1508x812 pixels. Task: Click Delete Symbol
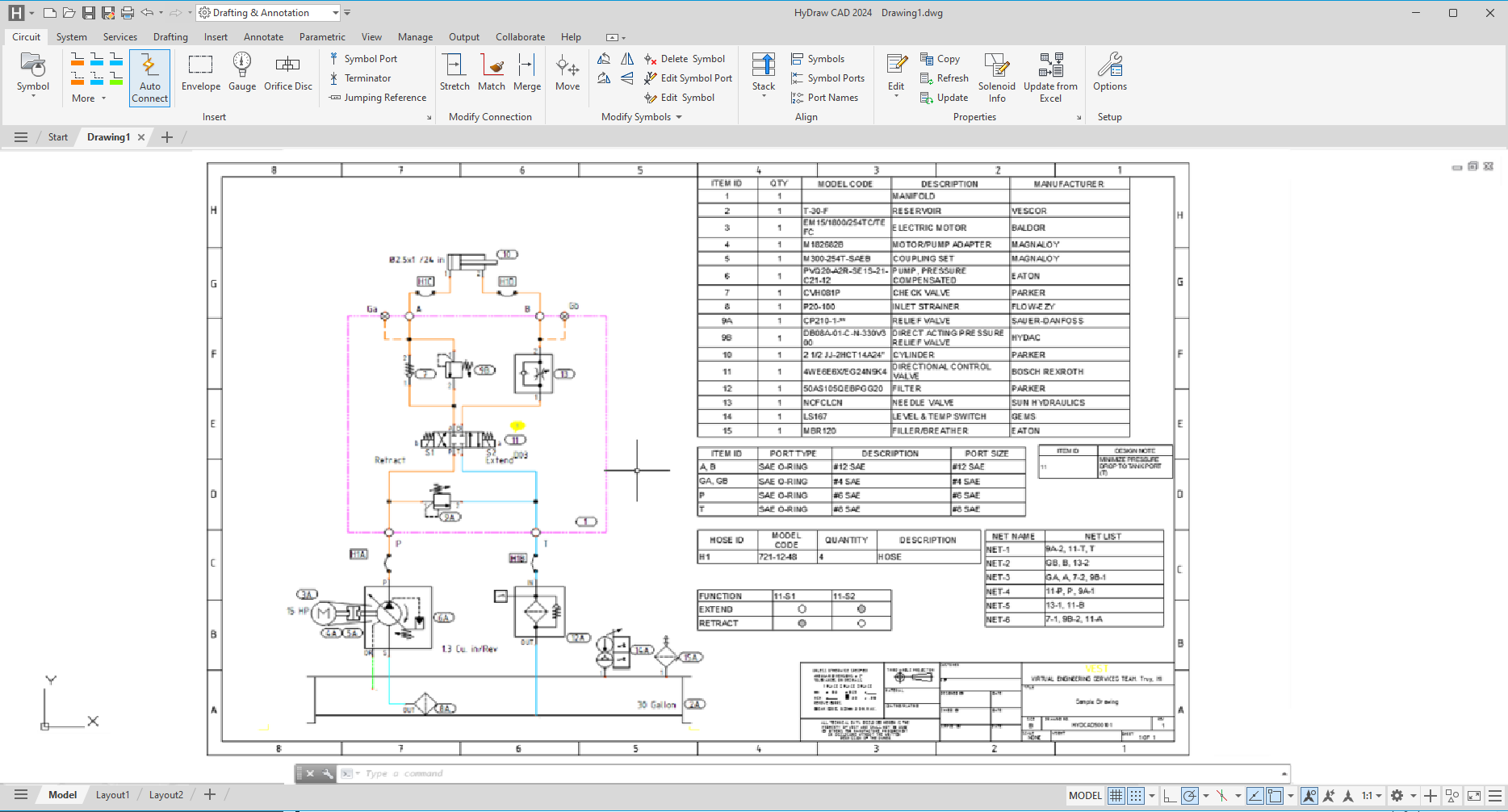point(685,59)
